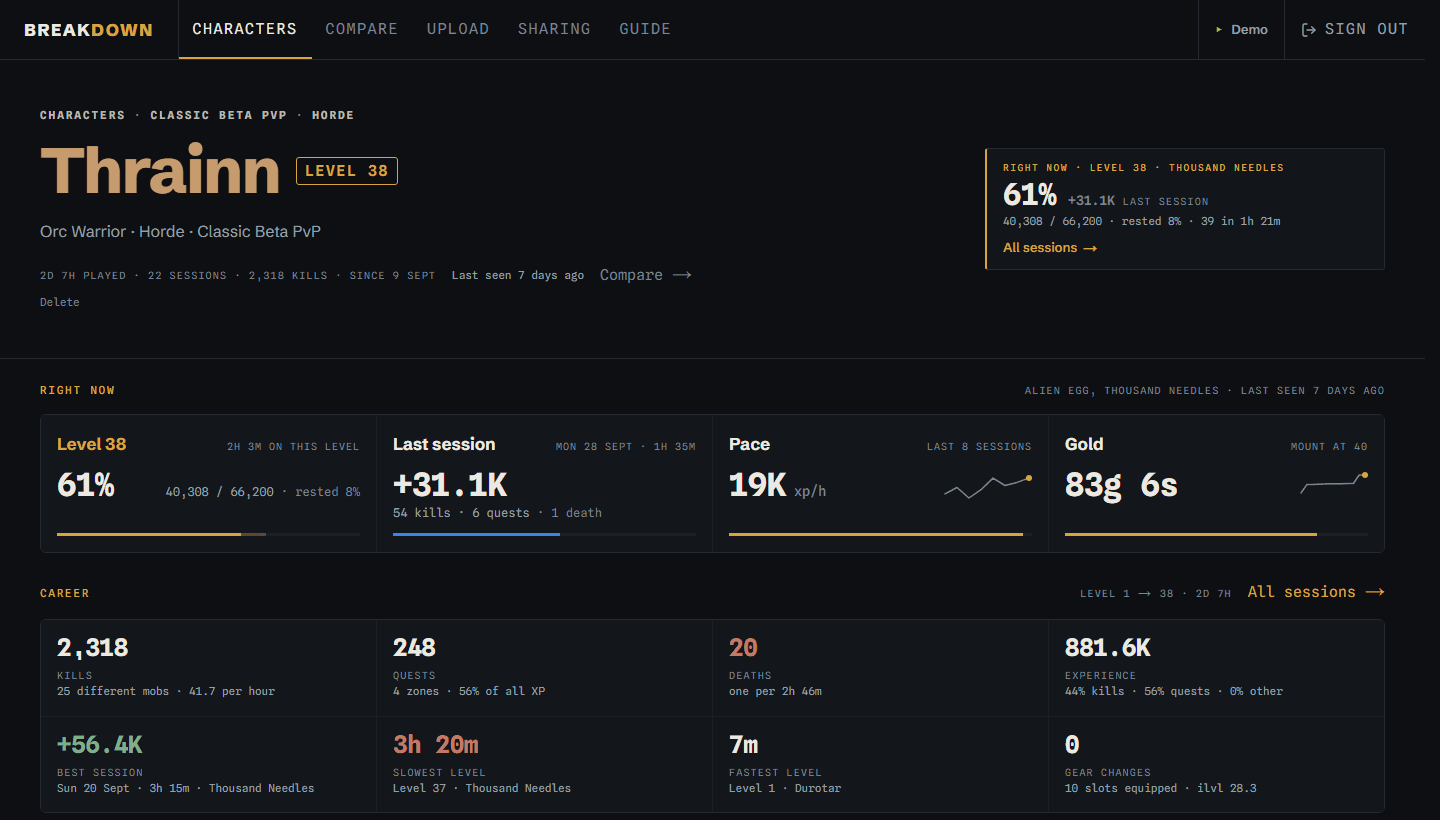Click 'Level 37 · Thousand Needles' text
This screenshot has width=1440, height=820.
pos(482,788)
